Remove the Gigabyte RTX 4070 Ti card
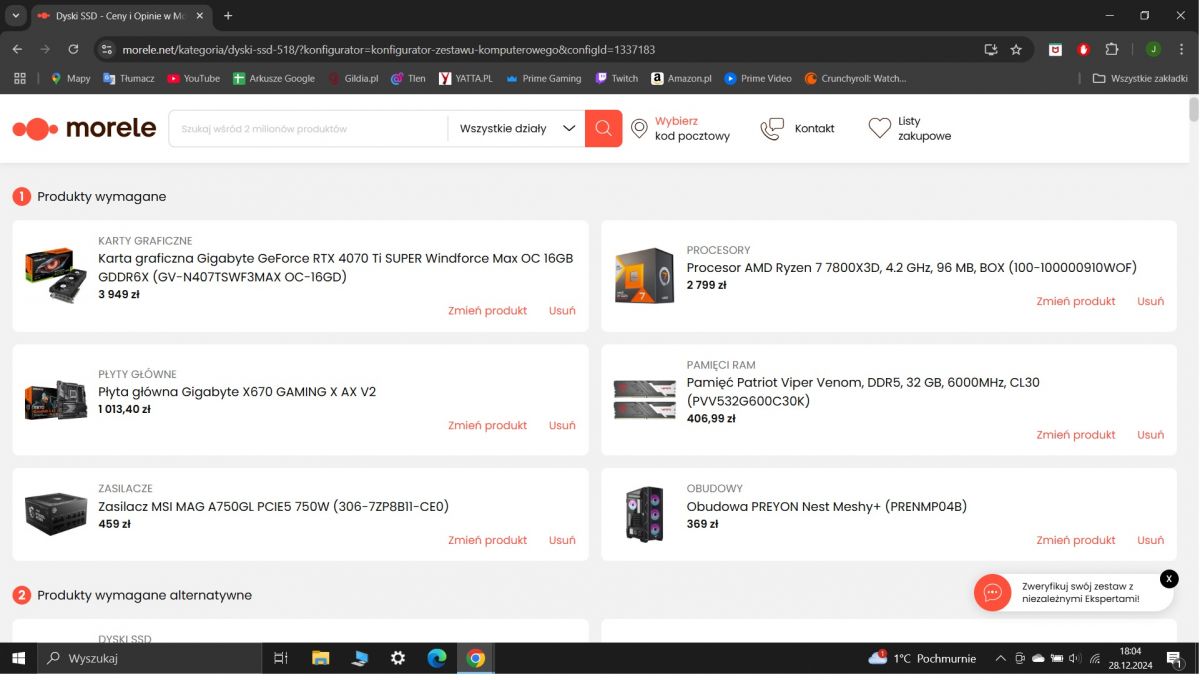Image resolution: width=1200 pixels, height=680 pixels. click(x=562, y=310)
